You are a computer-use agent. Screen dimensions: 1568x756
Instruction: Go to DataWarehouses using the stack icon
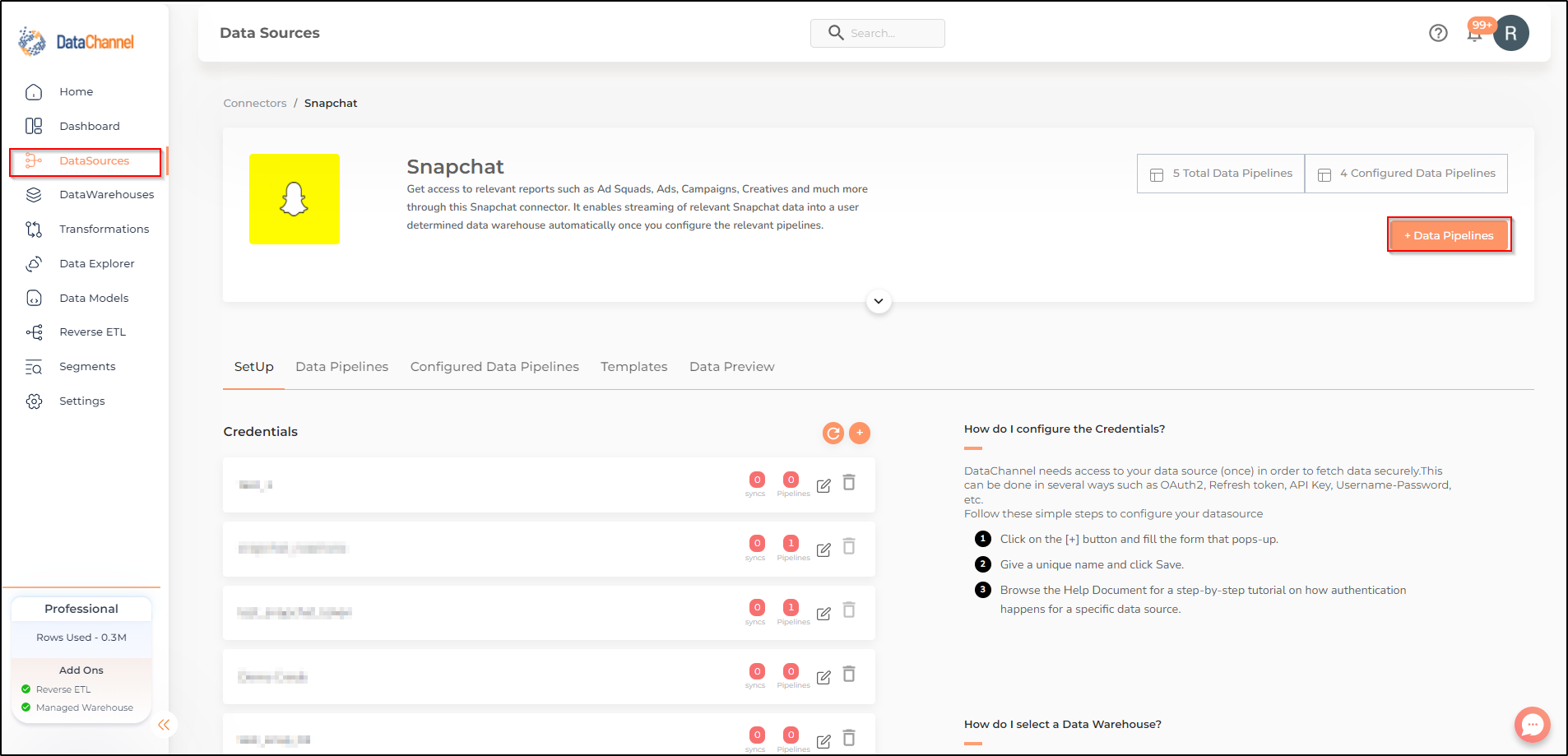click(34, 195)
